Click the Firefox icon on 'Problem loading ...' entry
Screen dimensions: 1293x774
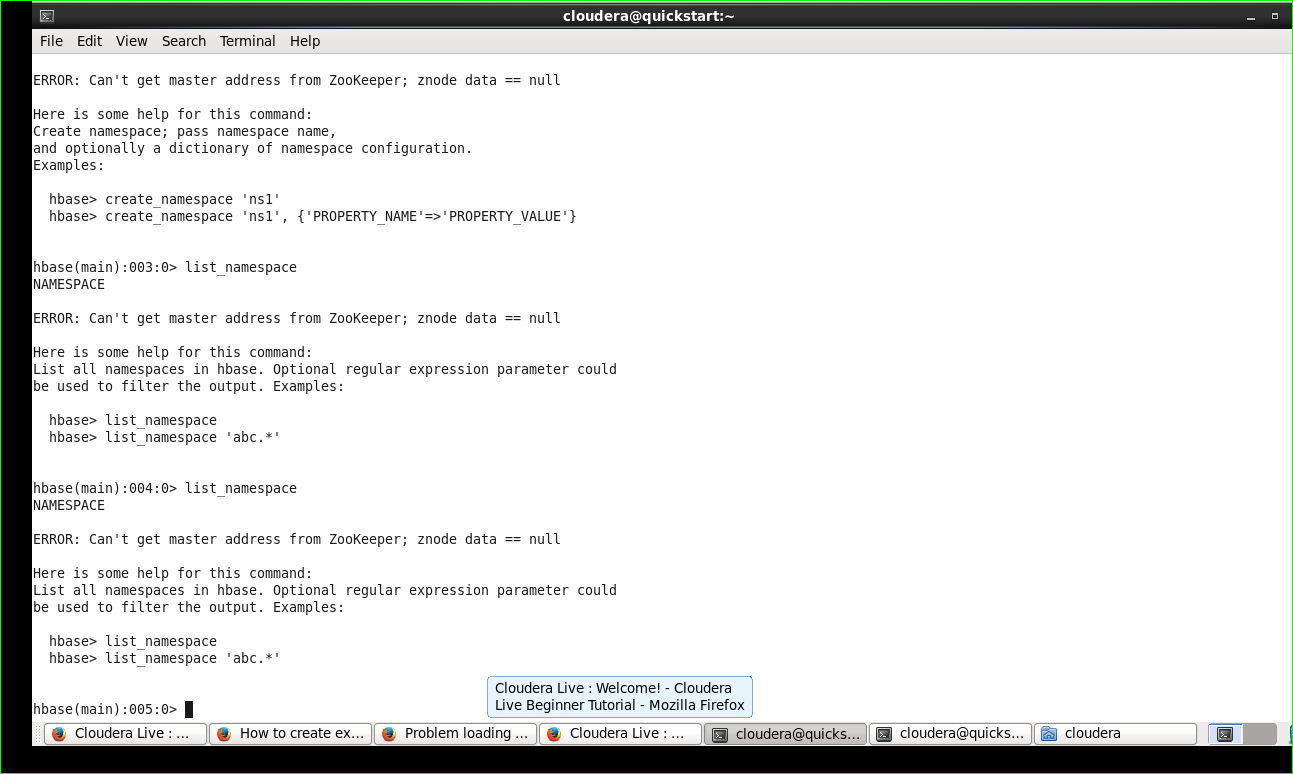(388, 733)
